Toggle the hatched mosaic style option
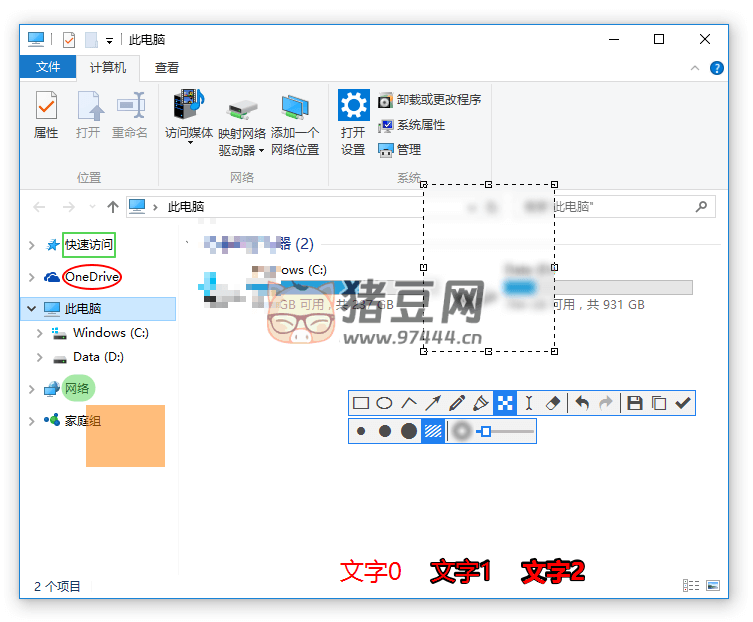Screen dimensions: 753x622 tap(433, 431)
